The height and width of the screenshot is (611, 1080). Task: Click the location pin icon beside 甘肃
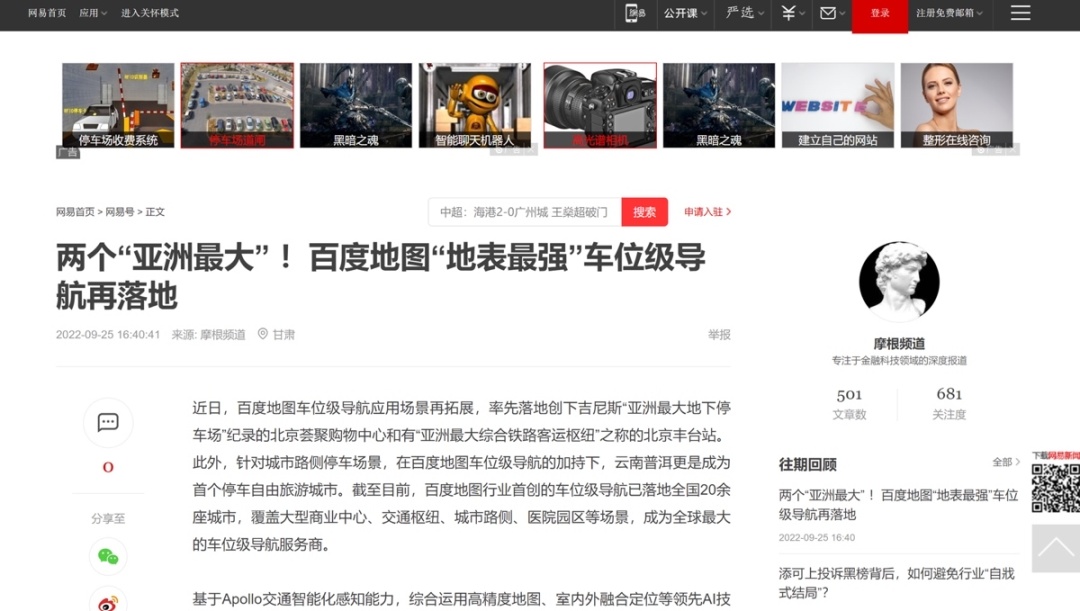[x=262, y=334]
